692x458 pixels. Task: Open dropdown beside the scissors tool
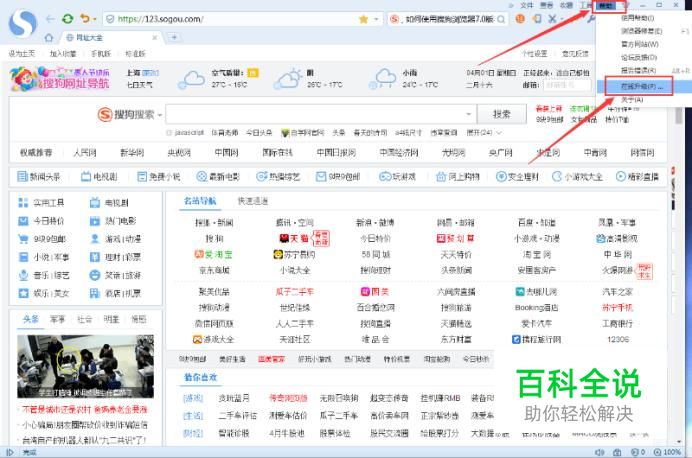pyautogui.click(x=561, y=19)
